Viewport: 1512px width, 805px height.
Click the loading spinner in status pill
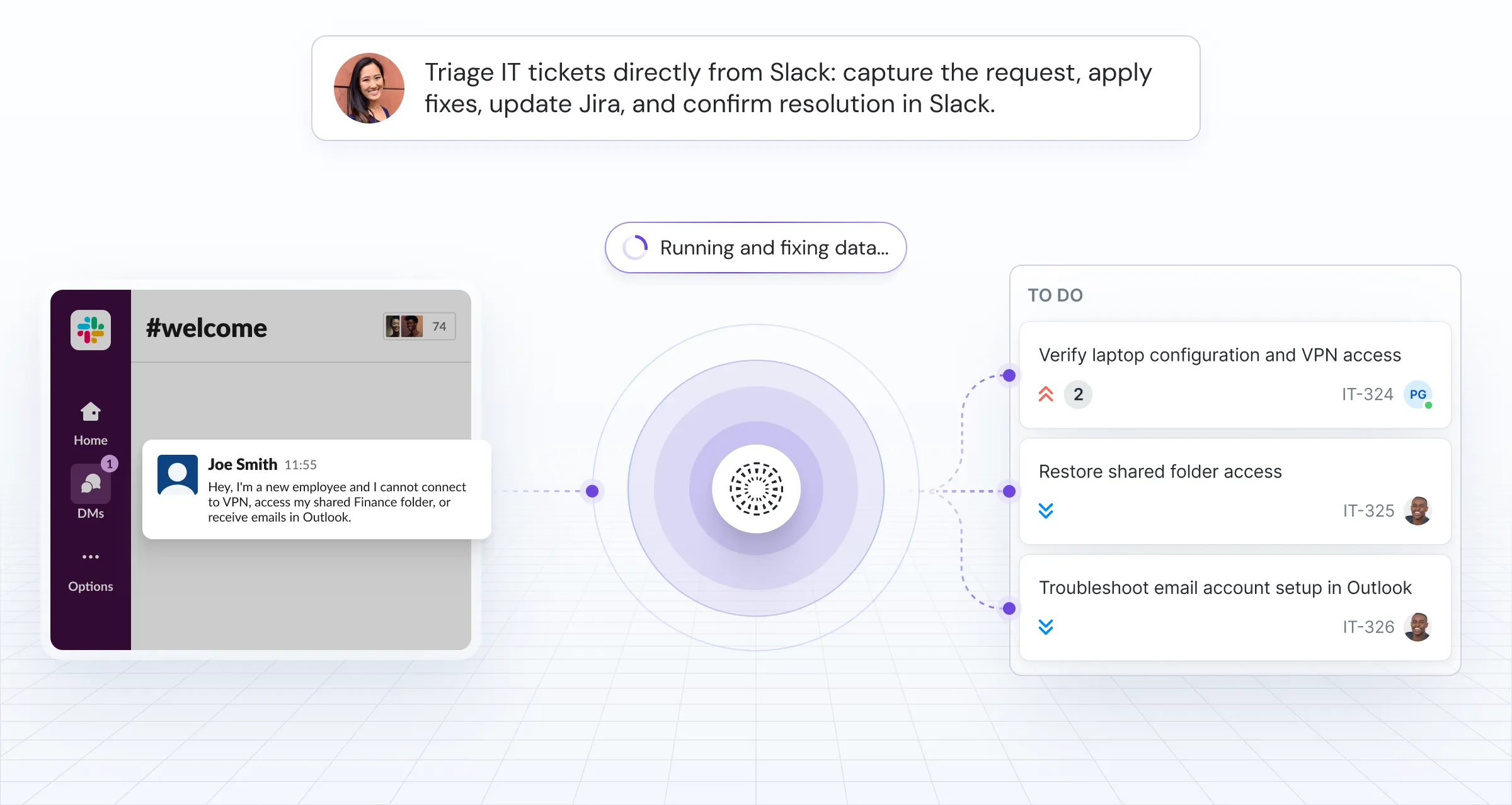click(x=635, y=248)
